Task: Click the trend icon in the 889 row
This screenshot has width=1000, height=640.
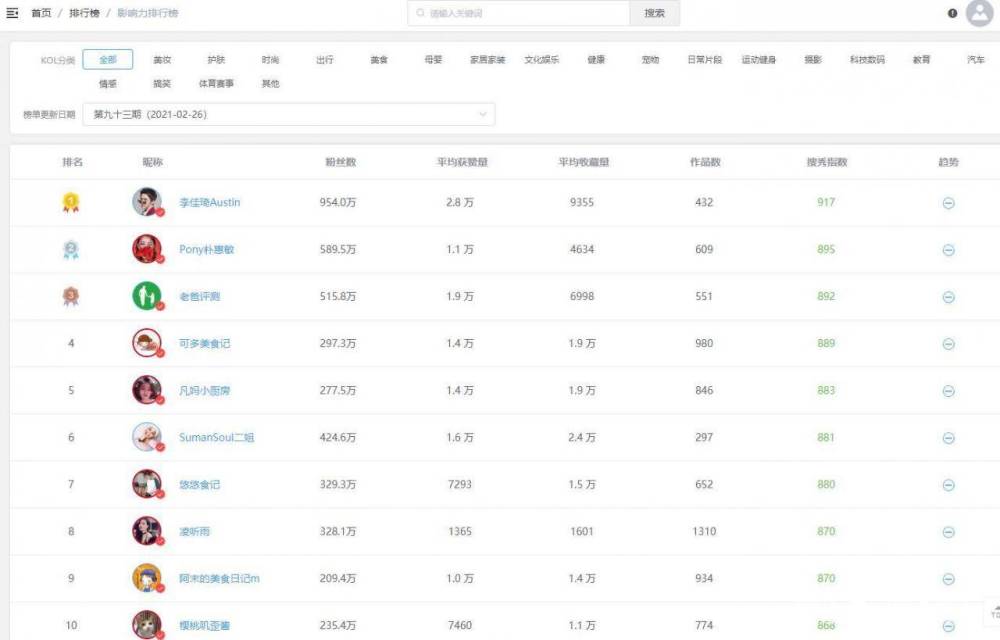Action: (x=948, y=344)
